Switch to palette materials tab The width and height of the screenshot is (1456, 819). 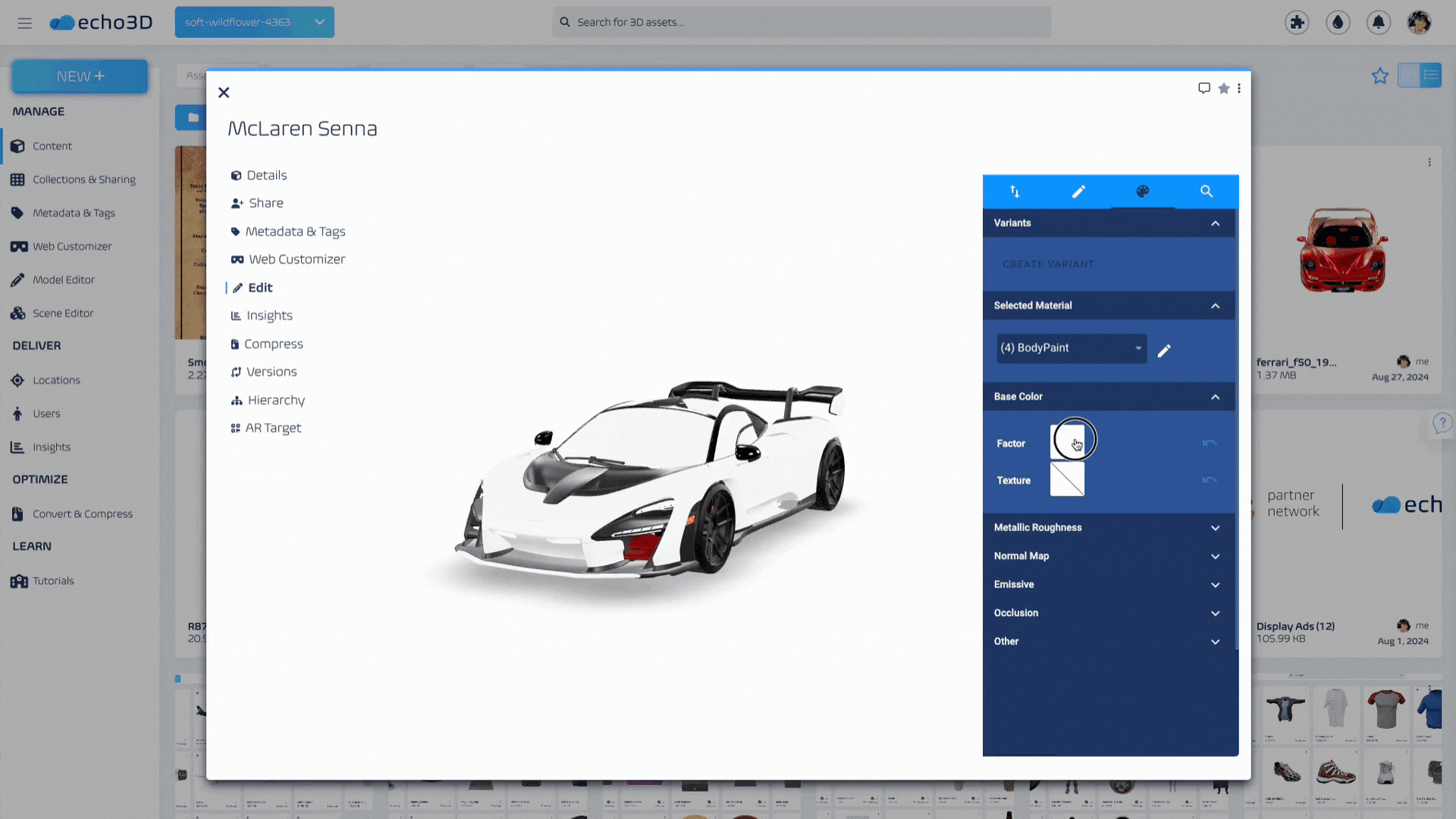point(1143,192)
